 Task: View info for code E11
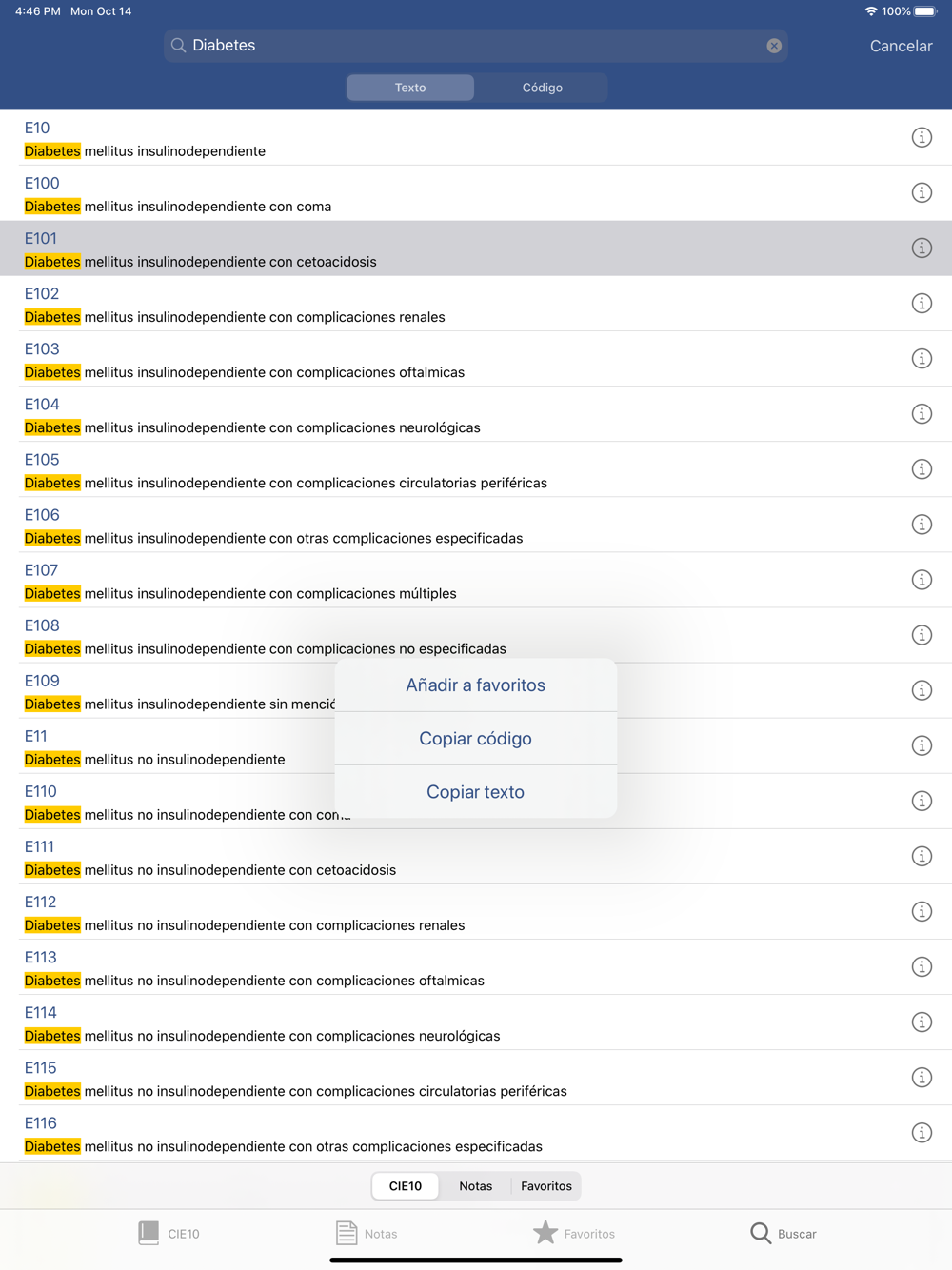pos(922,745)
